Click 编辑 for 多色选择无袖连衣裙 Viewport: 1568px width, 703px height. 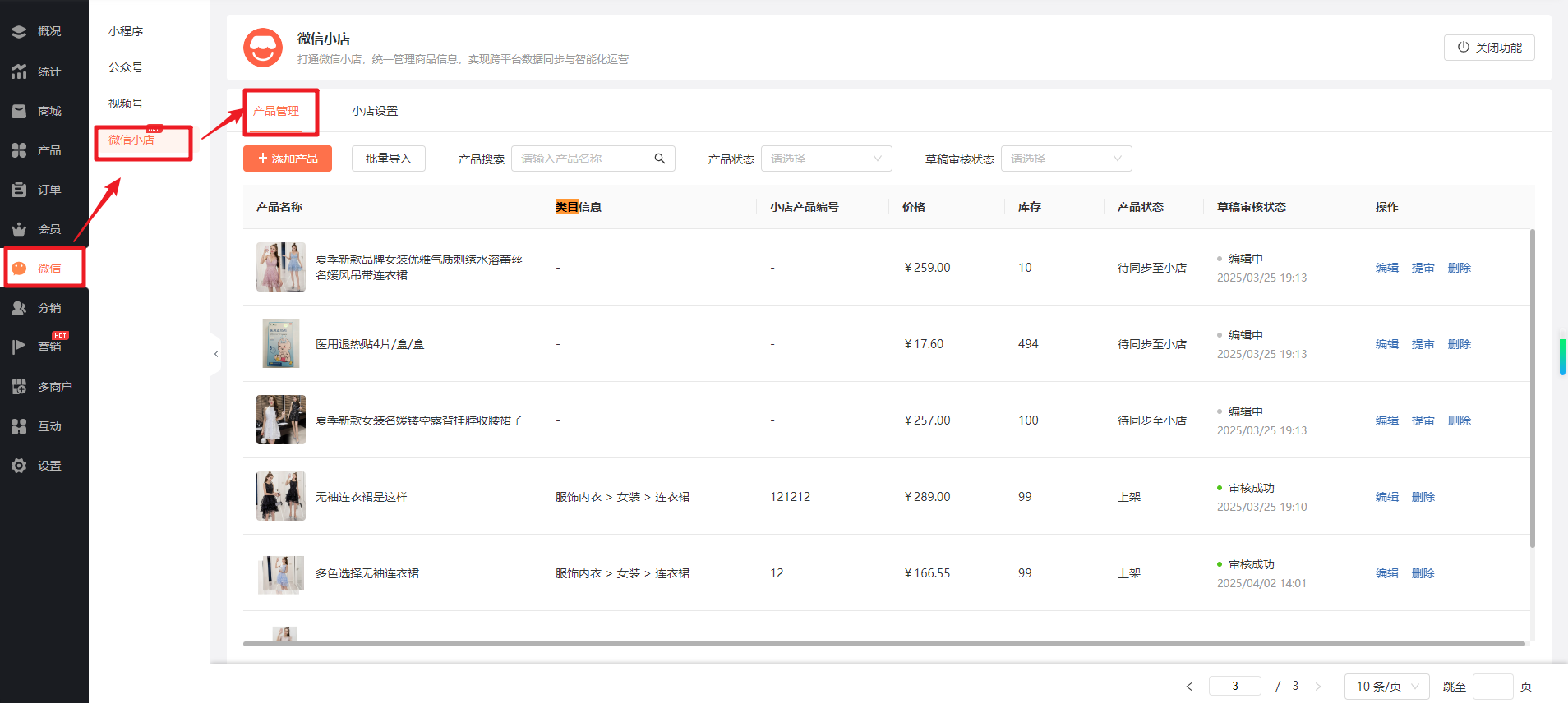tap(1387, 573)
